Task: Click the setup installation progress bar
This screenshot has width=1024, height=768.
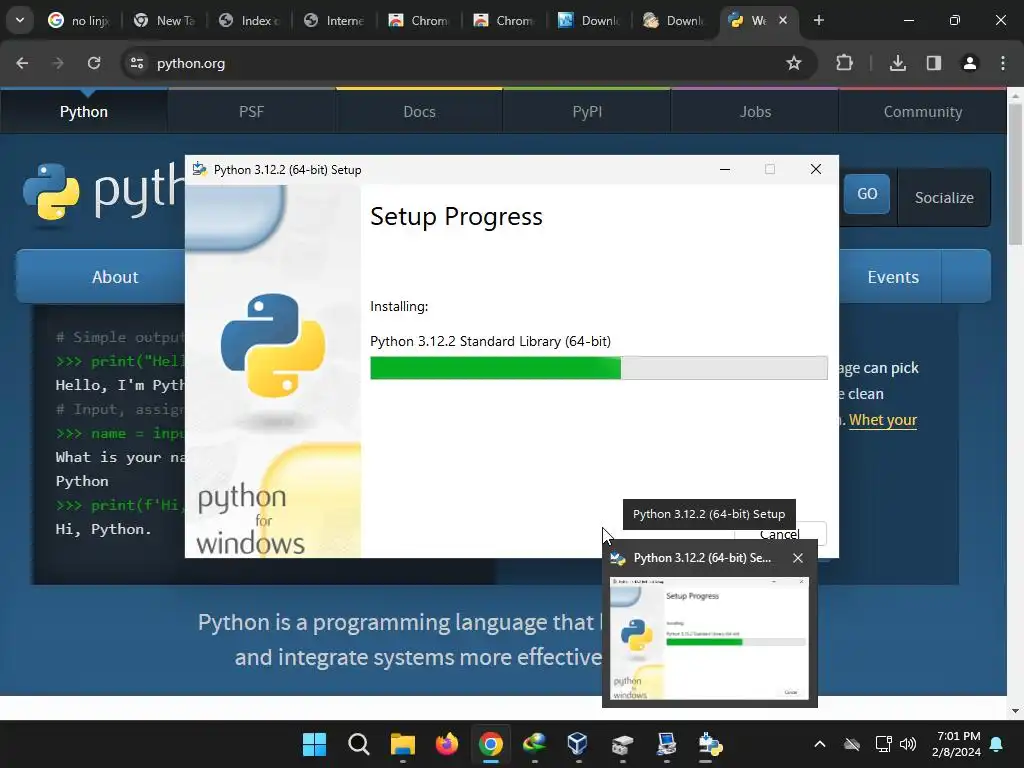Action: coord(599,368)
